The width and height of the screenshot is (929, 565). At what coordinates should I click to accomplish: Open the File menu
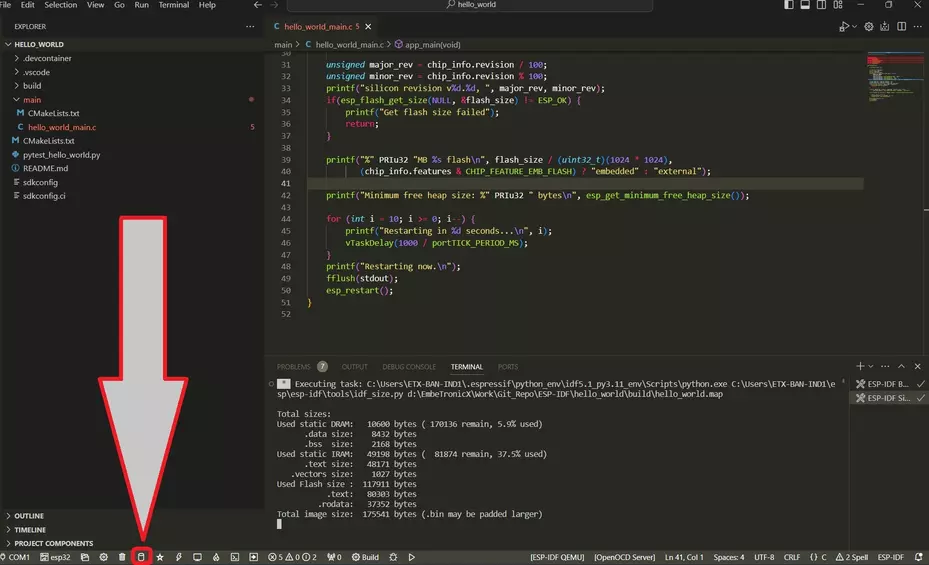(x=6, y=5)
